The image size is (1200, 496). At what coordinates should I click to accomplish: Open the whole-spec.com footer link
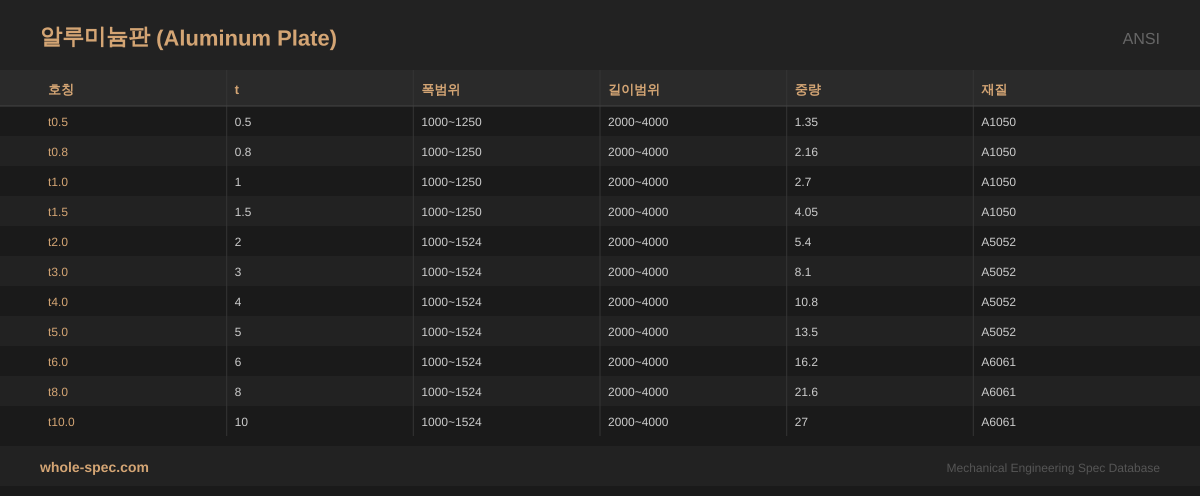[94, 467]
